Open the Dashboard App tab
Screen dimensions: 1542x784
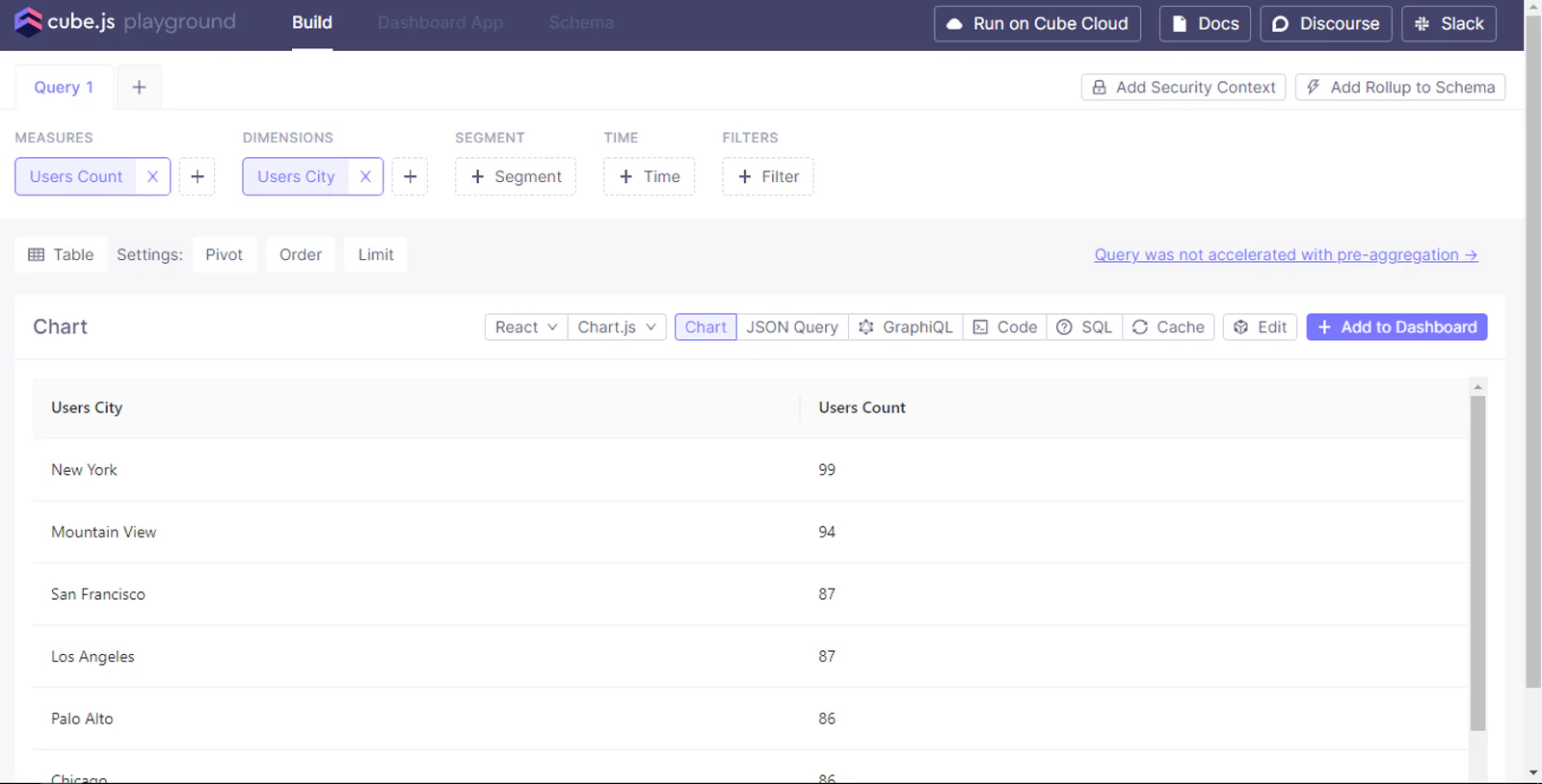[440, 23]
